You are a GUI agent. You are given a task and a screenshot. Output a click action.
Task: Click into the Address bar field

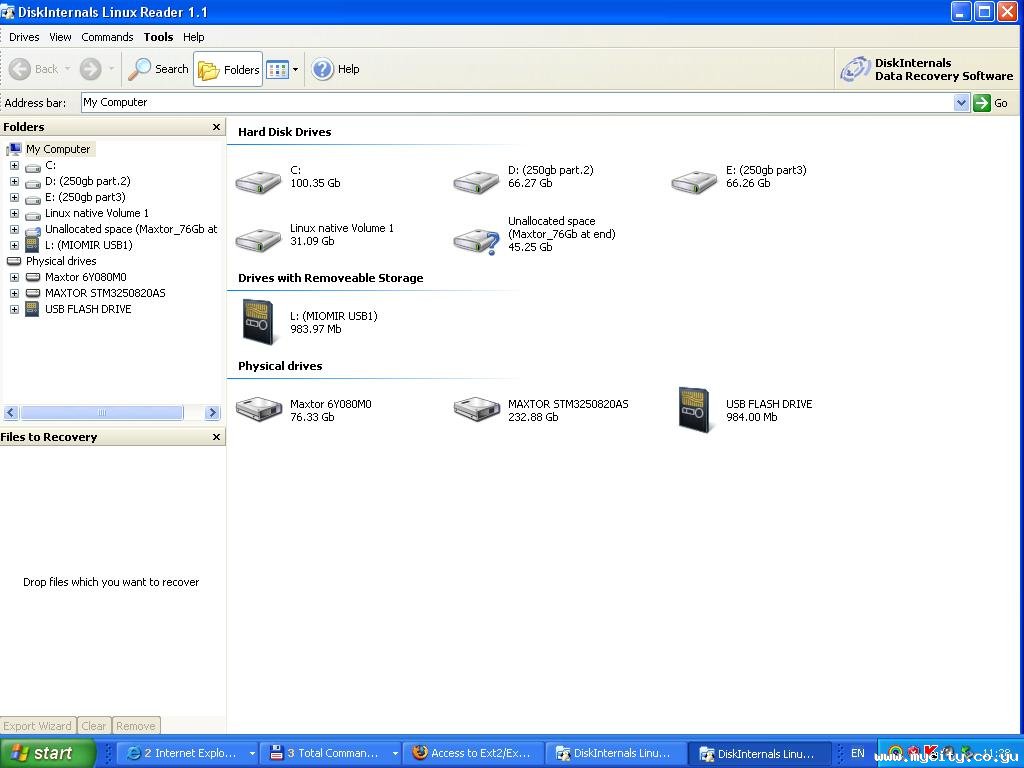517,103
